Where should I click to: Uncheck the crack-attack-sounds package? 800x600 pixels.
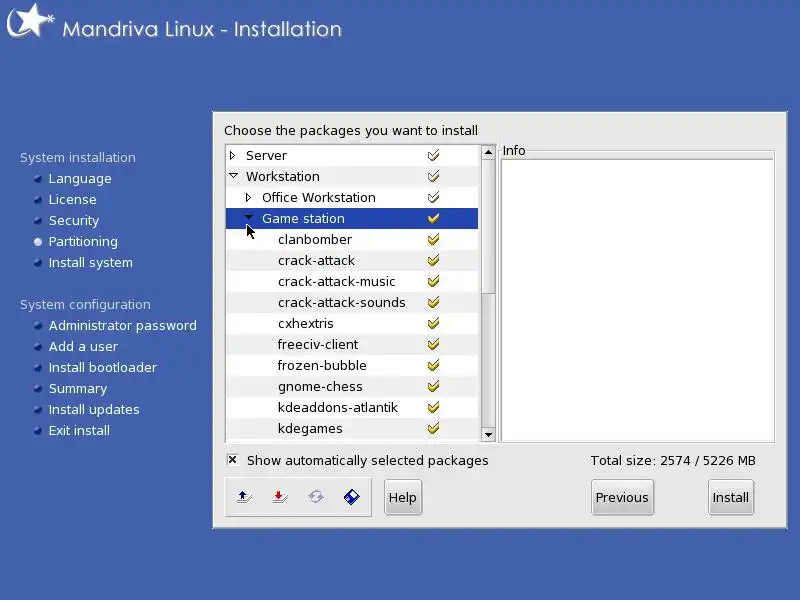tap(433, 303)
